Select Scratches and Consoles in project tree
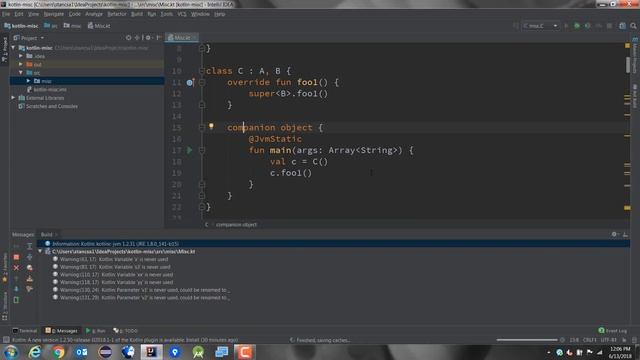The width and height of the screenshot is (640, 360). (48, 106)
